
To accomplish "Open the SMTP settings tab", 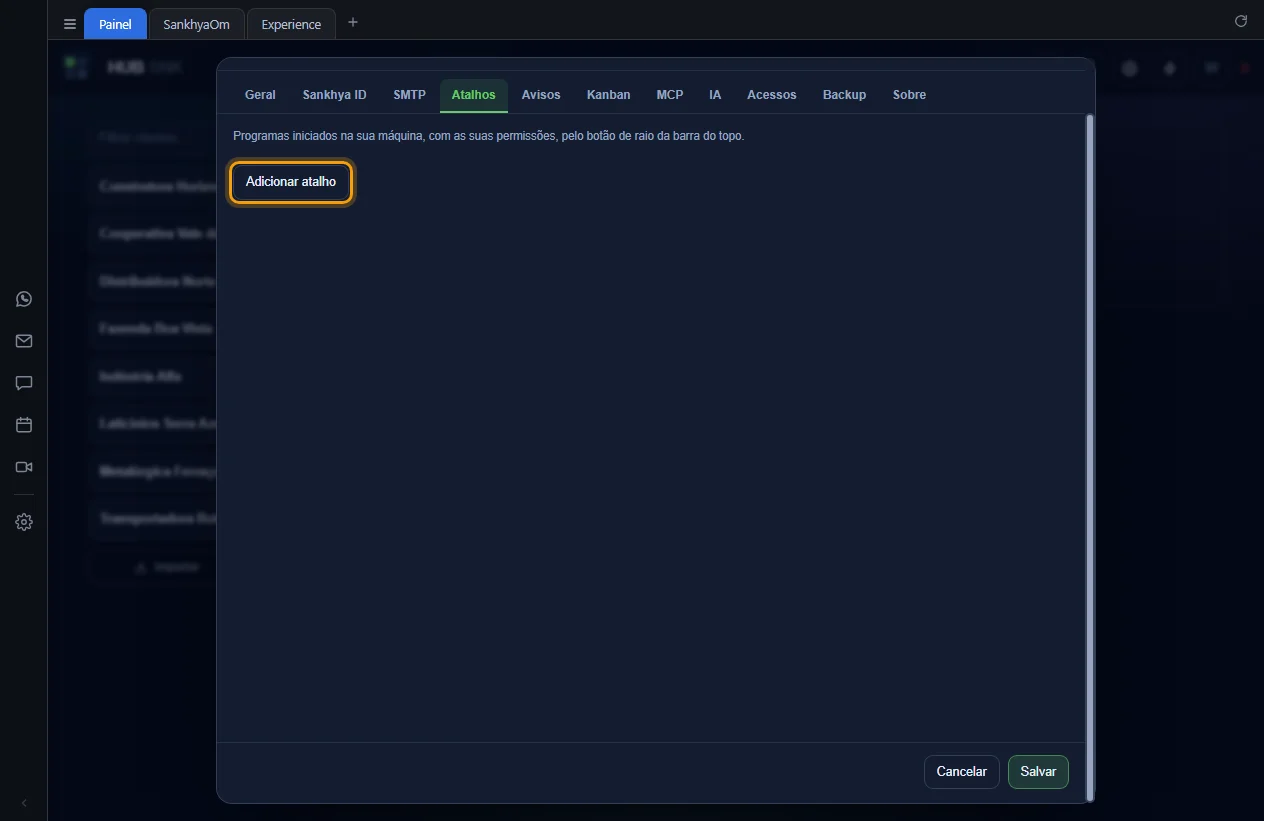I will [x=409, y=95].
